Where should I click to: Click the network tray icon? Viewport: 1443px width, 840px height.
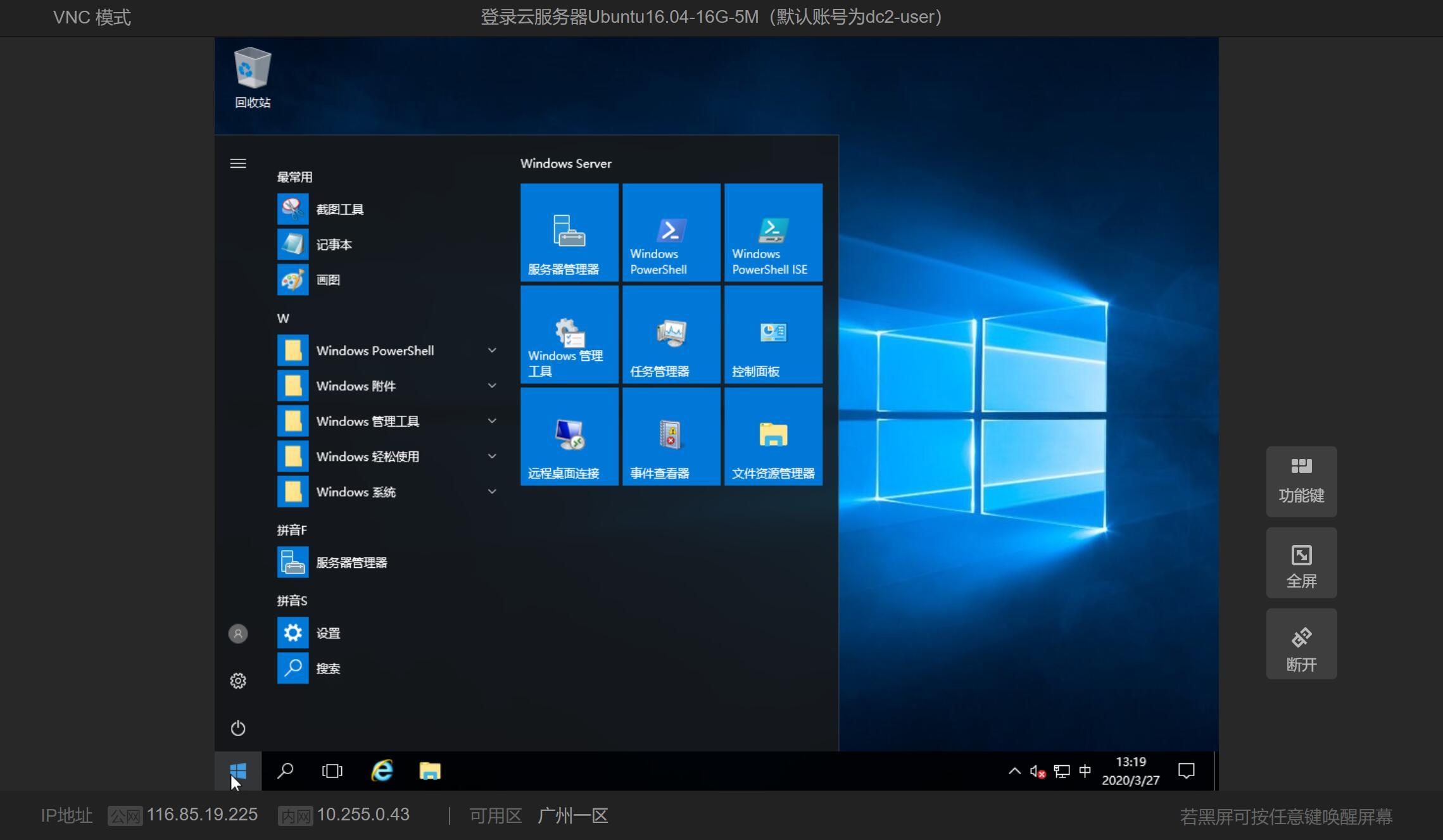pyautogui.click(x=1062, y=772)
